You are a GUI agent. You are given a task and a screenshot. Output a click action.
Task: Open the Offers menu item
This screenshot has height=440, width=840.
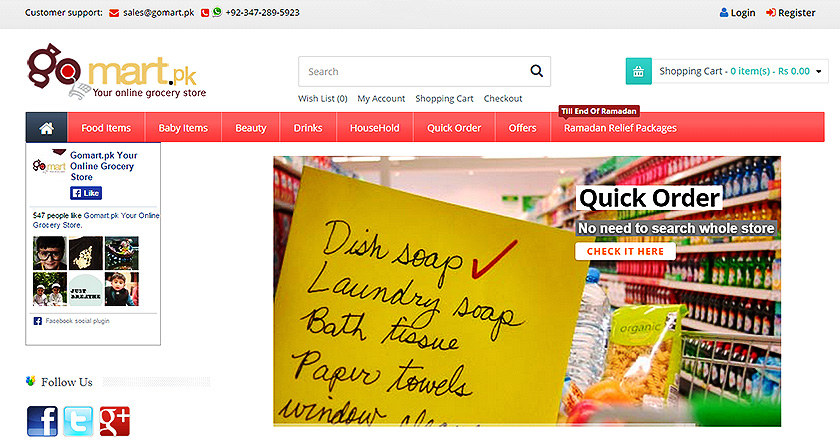tap(522, 128)
